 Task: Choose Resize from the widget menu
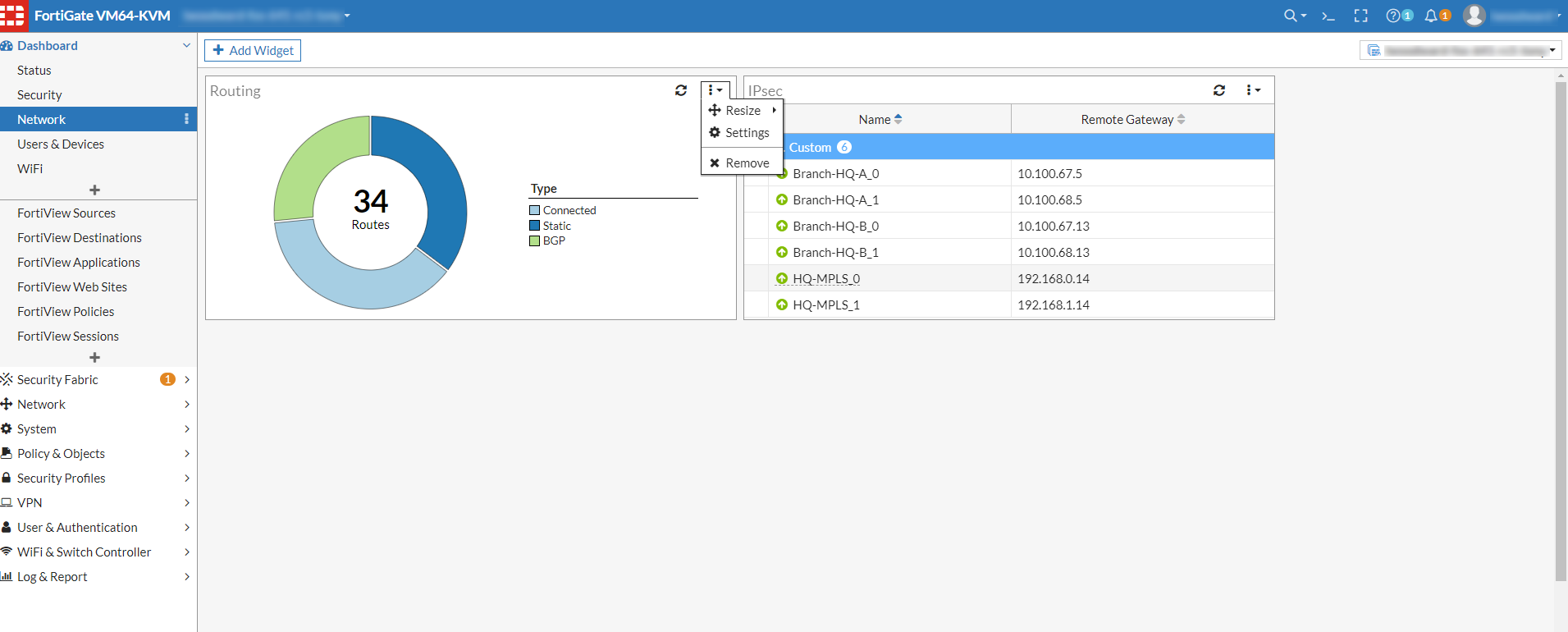pyautogui.click(x=743, y=110)
